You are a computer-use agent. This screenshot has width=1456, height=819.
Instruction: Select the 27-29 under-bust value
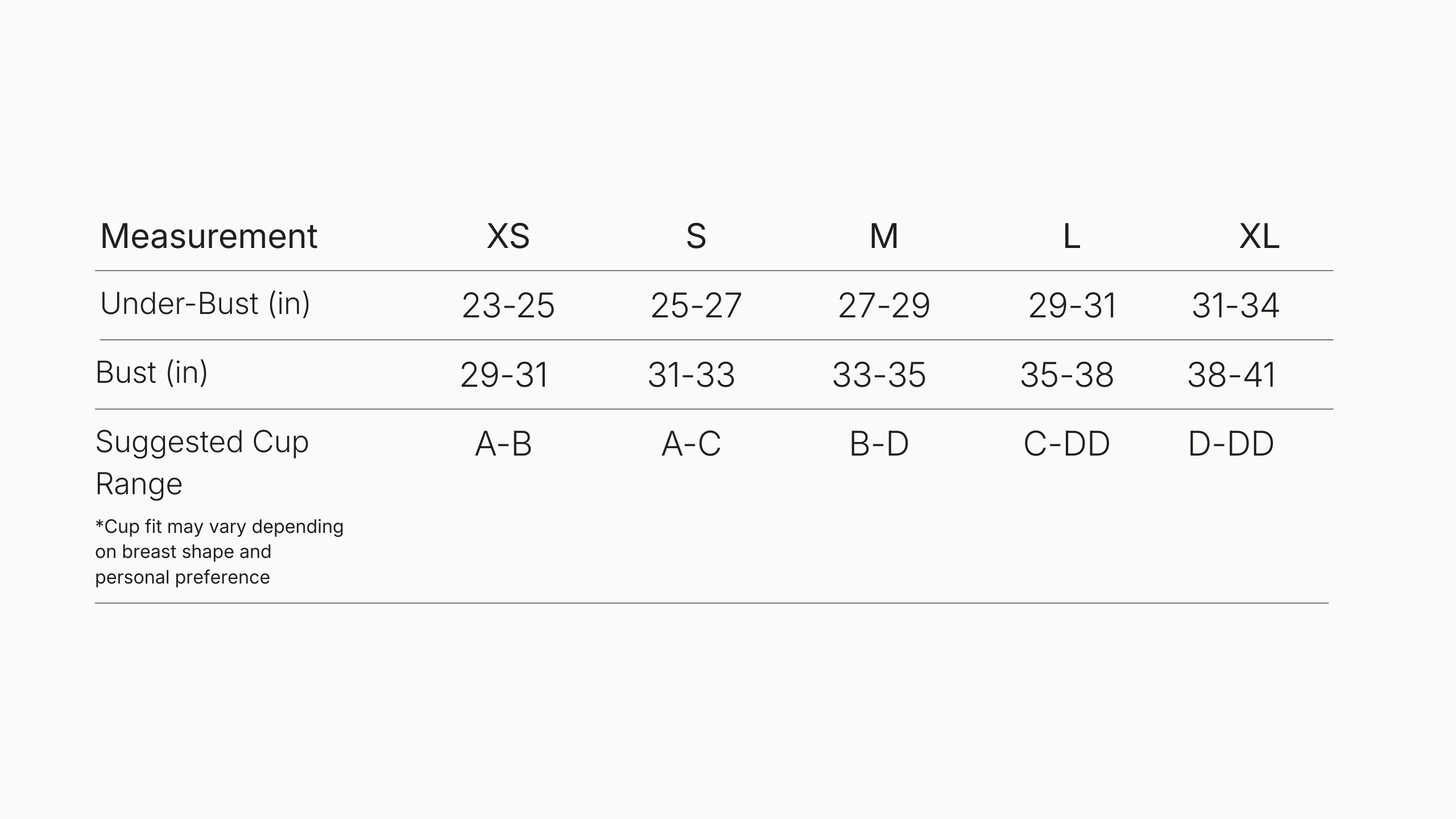883,305
